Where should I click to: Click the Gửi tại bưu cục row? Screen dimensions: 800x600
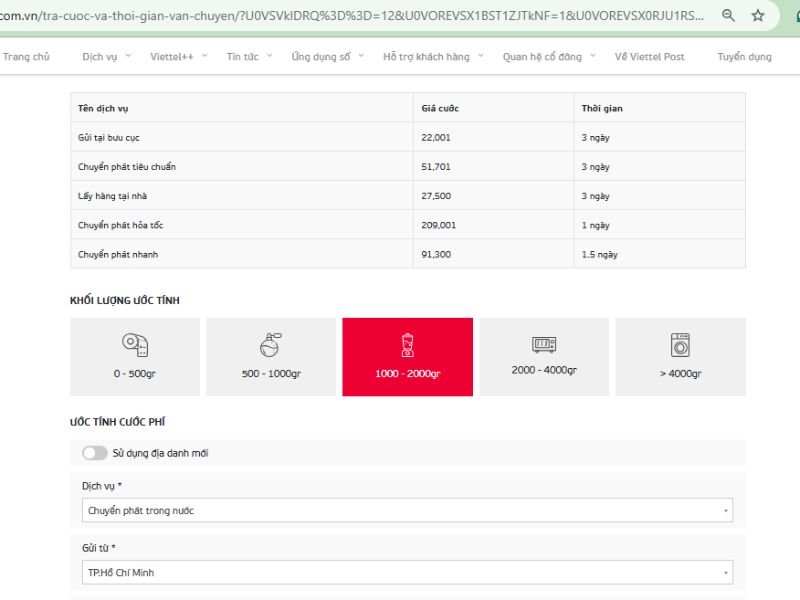(408, 137)
